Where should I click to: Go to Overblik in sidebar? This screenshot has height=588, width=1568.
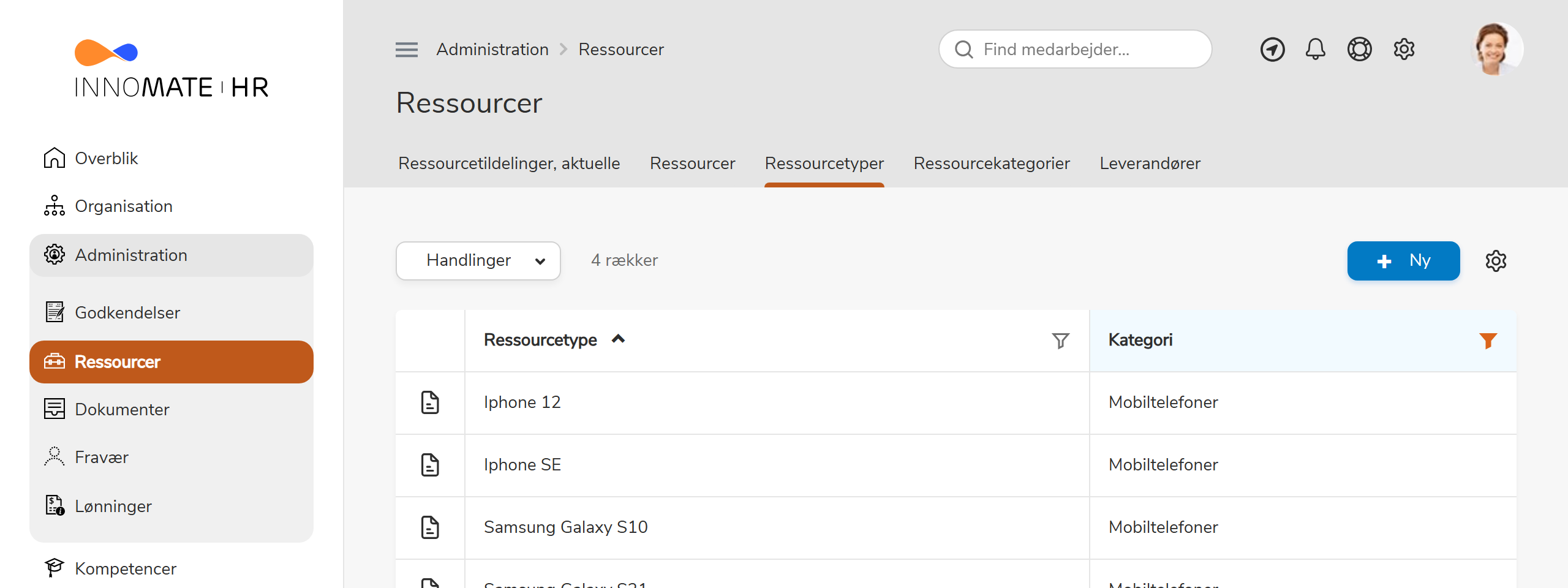tap(107, 159)
